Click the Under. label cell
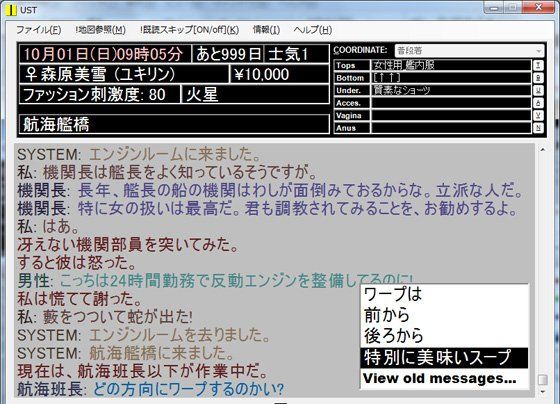Viewport: 560px width, 404px height. [x=352, y=90]
